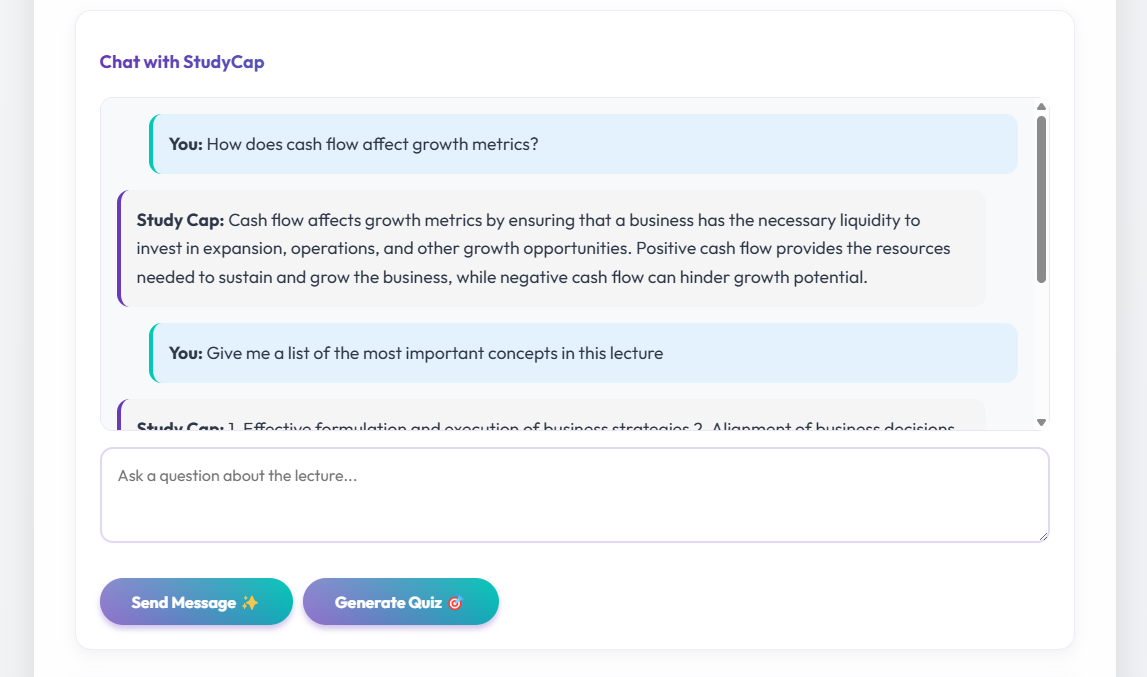The image size is (1147, 677).
Task: Click the scroll-down arrow on chat scrollbar
Action: pyautogui.click(x=1041, y=422)
